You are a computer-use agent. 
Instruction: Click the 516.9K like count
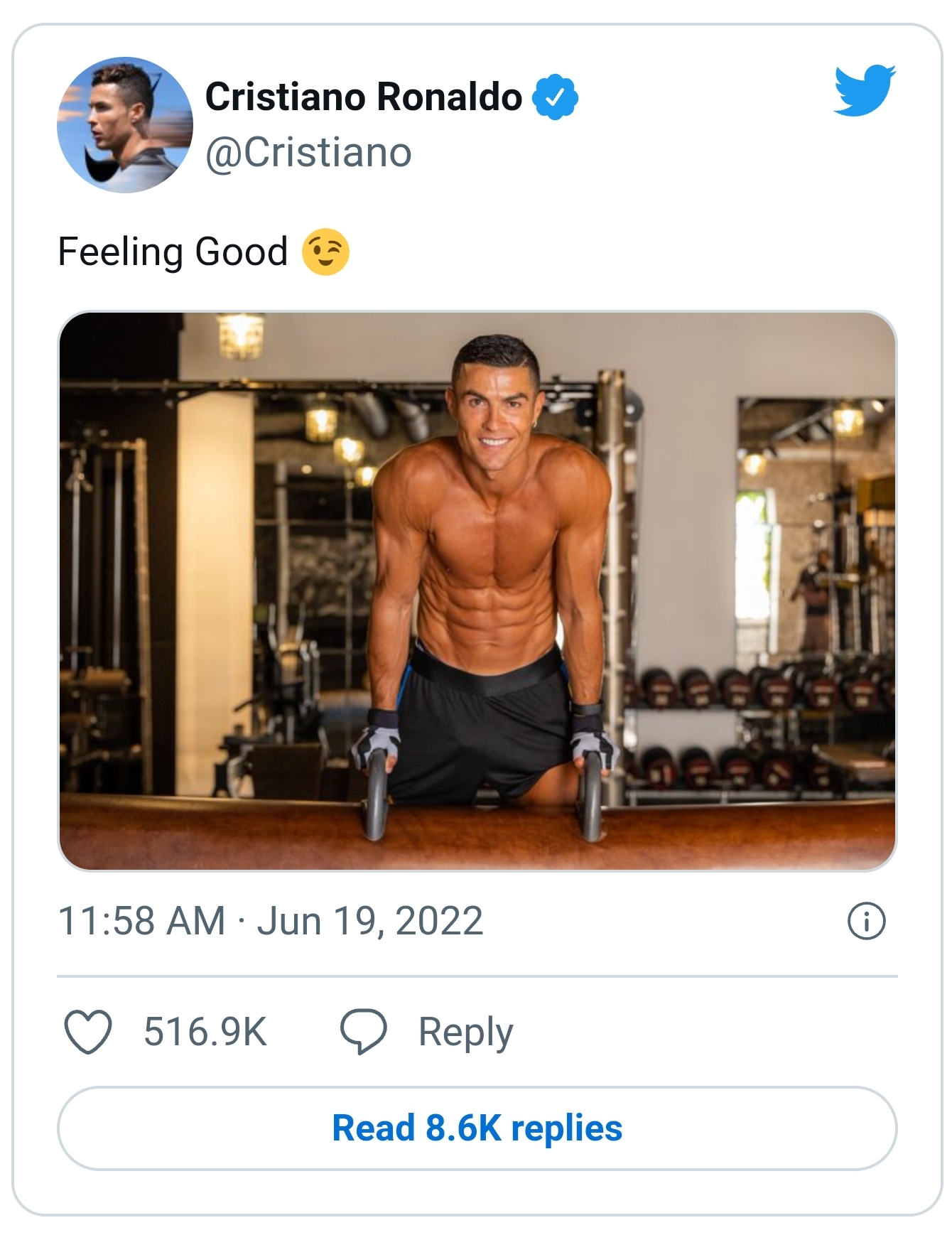(205, 1032)
